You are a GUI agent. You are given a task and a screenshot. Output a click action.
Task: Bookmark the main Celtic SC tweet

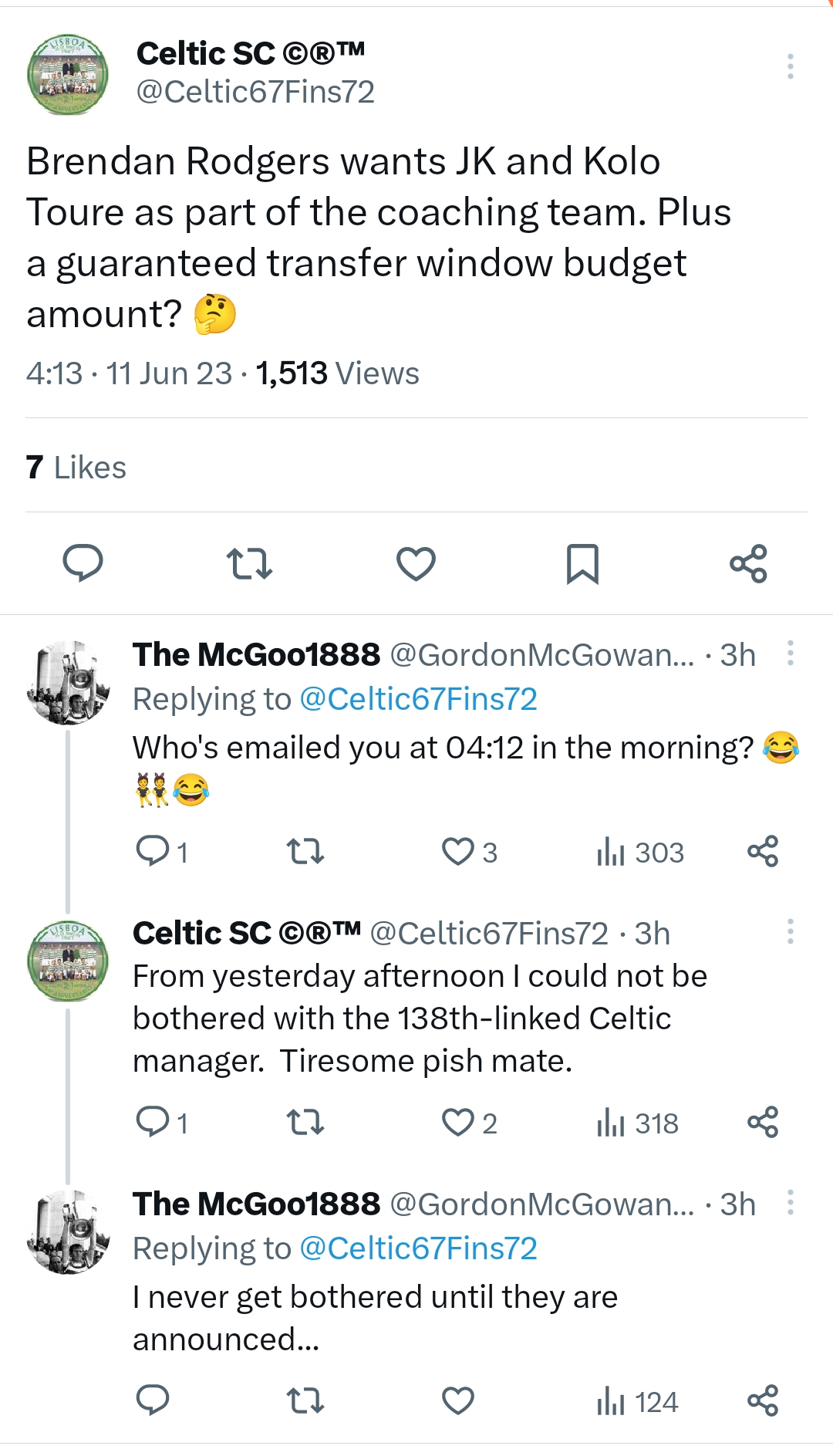click(582, 563)
